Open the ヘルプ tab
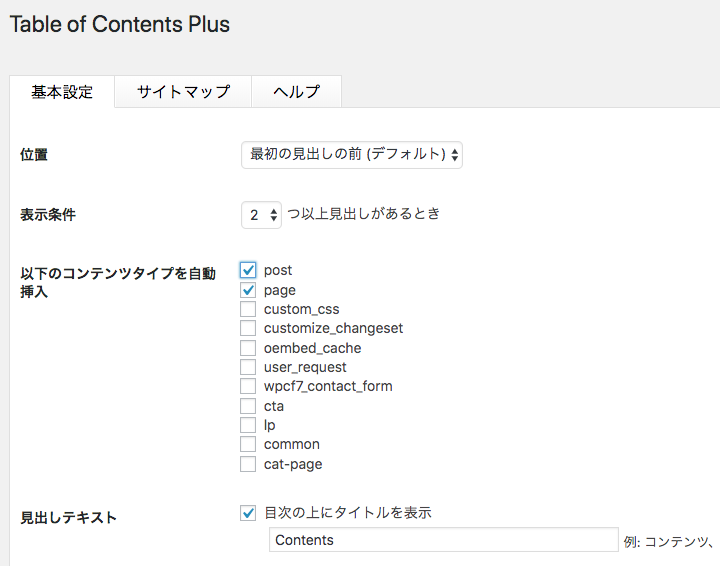 pos(296,92)
